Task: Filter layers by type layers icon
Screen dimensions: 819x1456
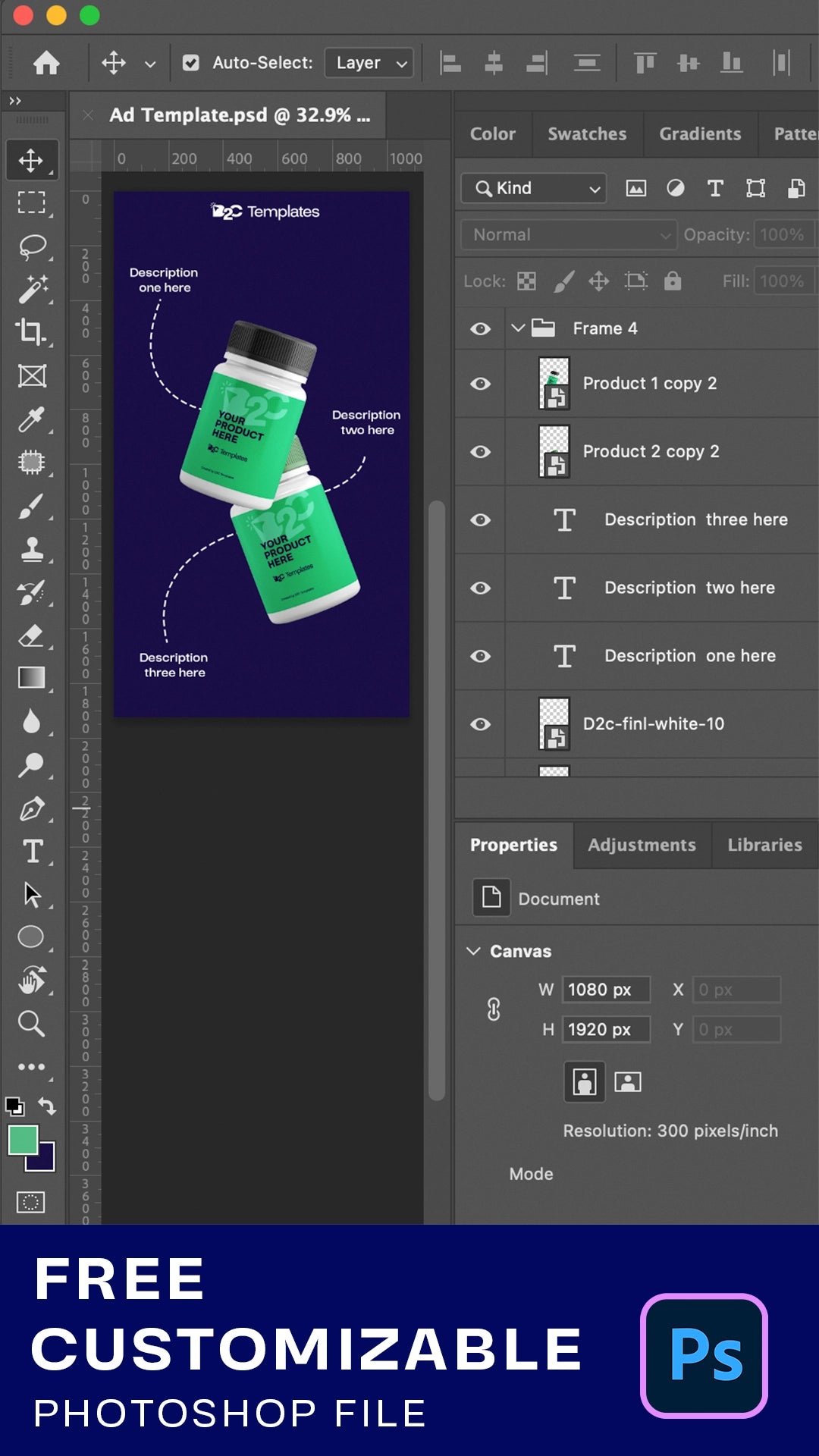Action: (x=715, y=188)
